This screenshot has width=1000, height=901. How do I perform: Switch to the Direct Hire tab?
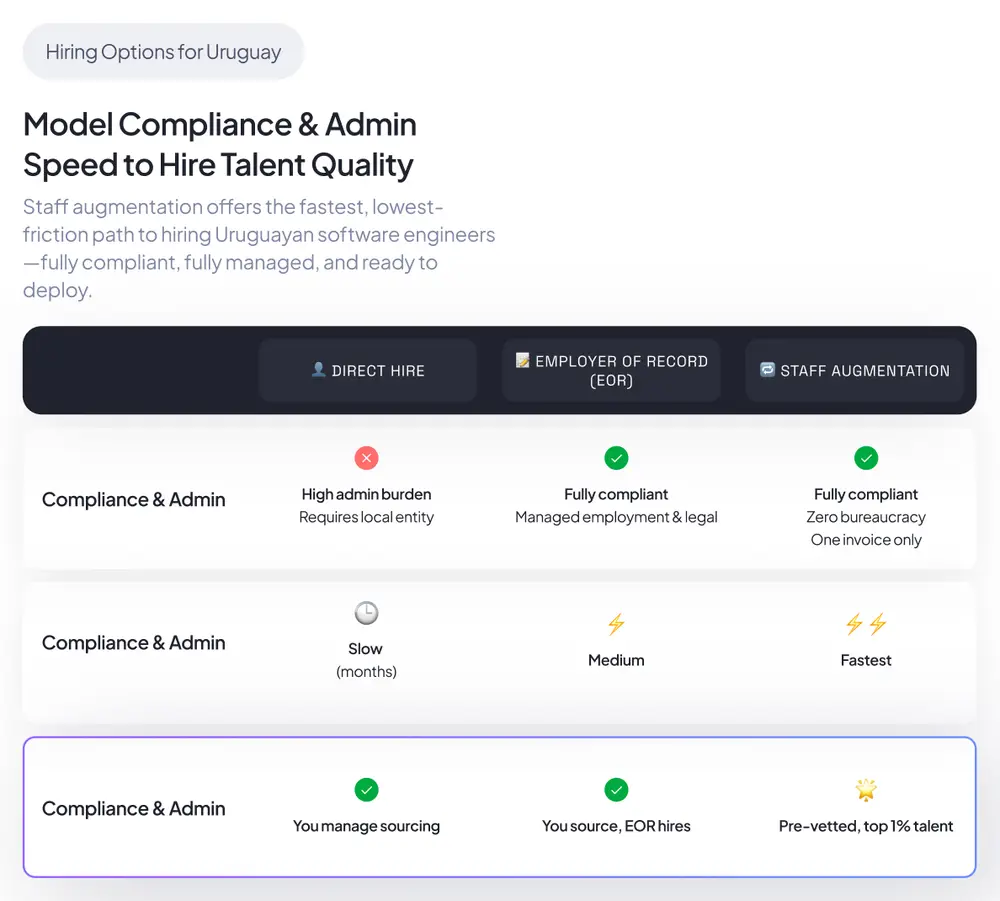point(368,369)
